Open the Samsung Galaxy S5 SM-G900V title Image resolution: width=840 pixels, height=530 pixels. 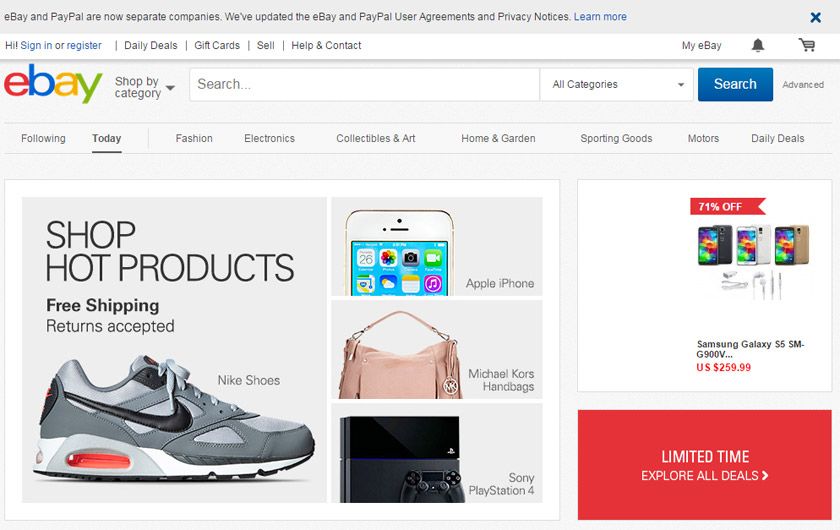[750, 349]
